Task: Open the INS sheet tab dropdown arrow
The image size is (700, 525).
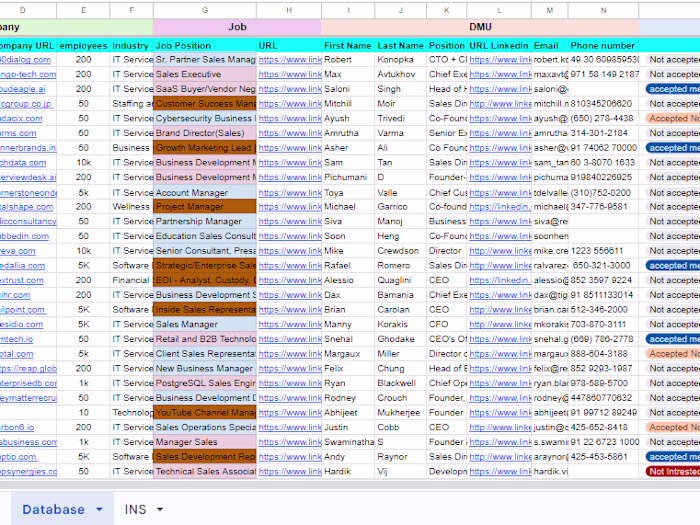Action: tap(160, 509)
